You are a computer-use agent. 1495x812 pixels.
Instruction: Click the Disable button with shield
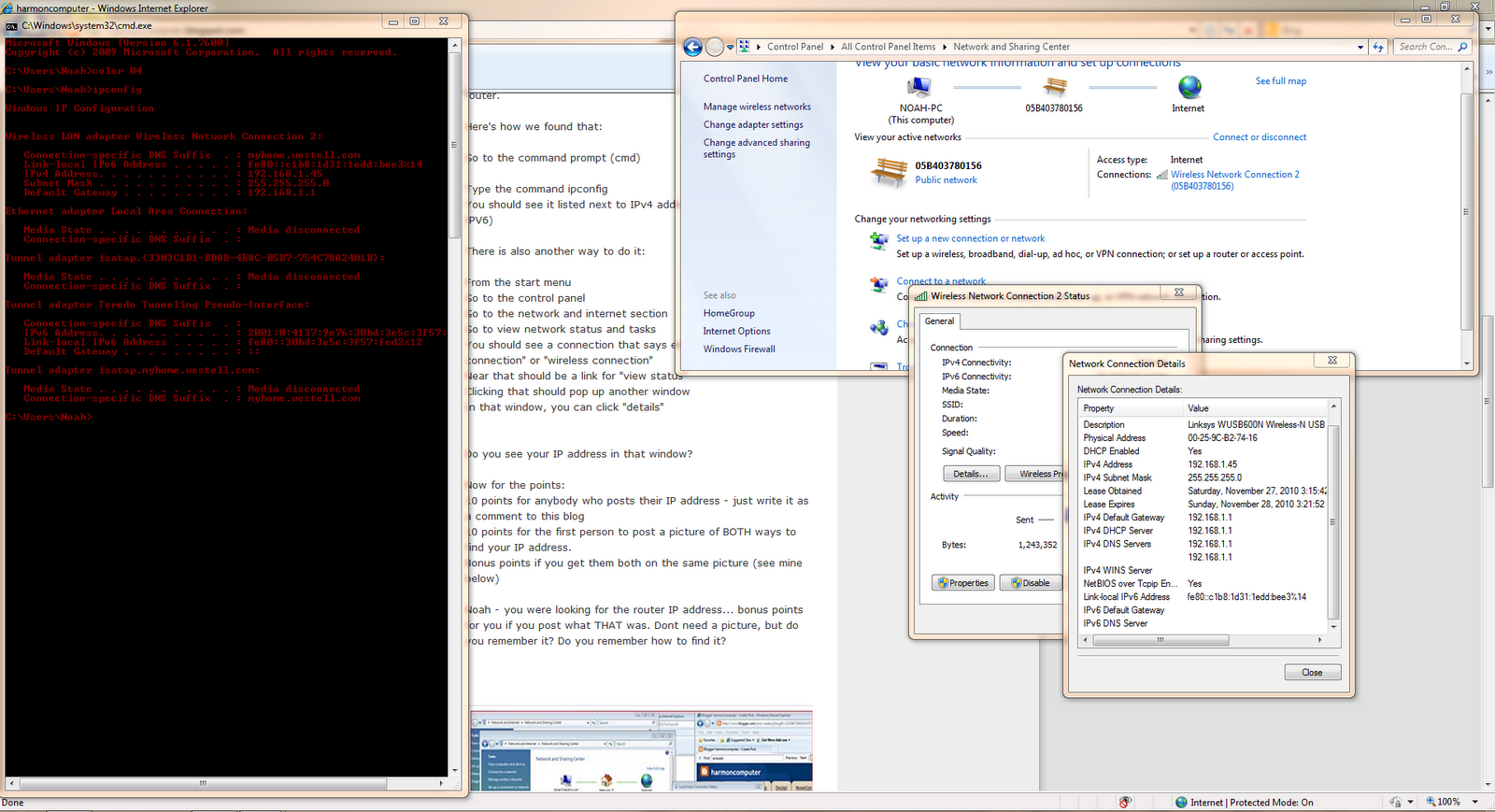point(1031,583)
